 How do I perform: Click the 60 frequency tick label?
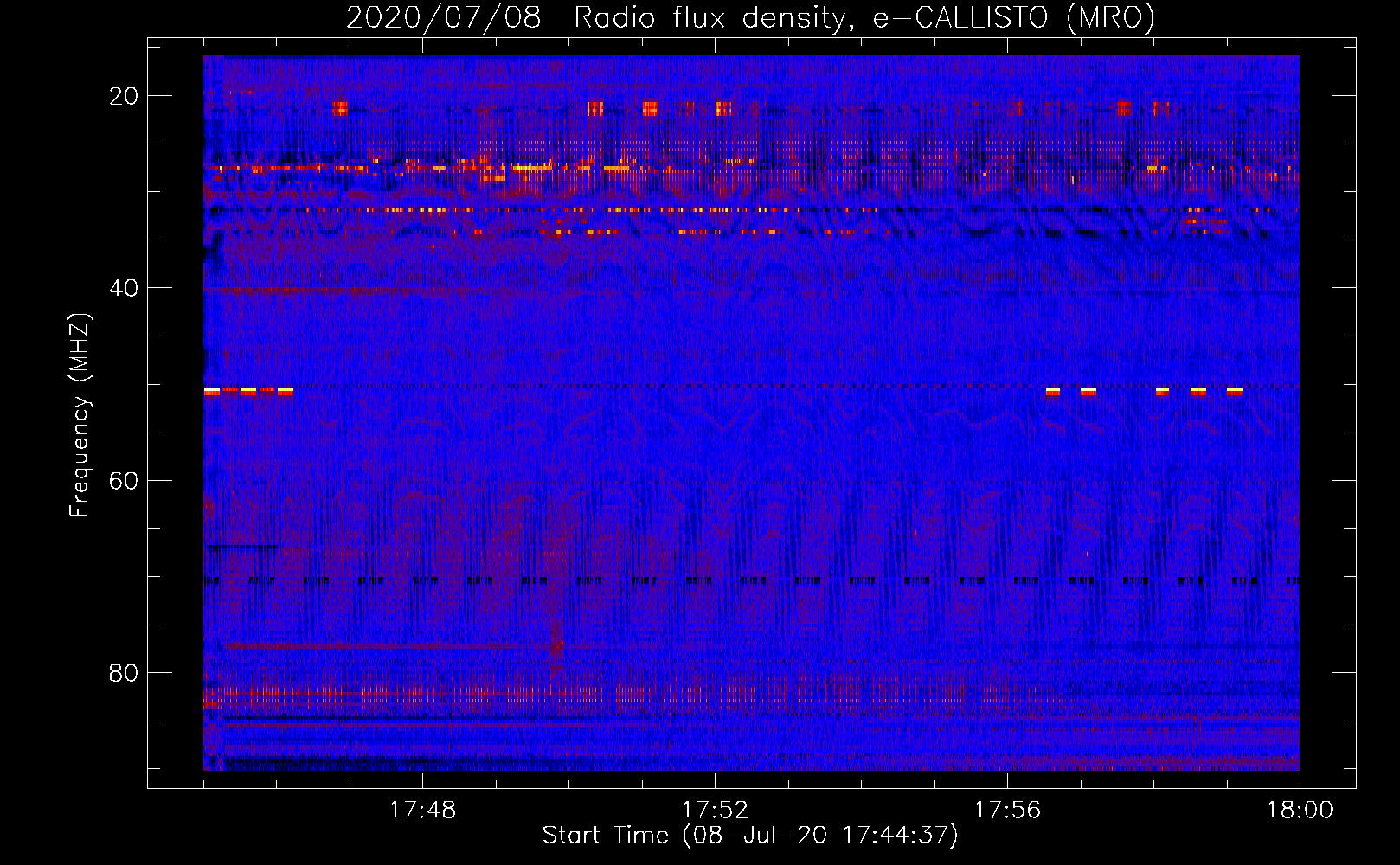[x=124, y=481]
